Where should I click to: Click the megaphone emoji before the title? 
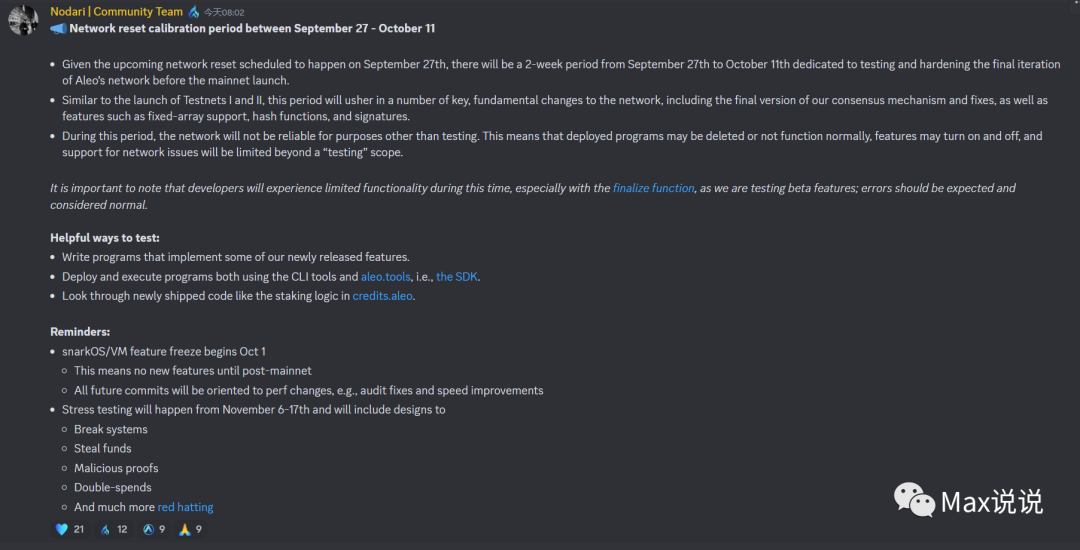pyautogui.click(x=58, y=29)
